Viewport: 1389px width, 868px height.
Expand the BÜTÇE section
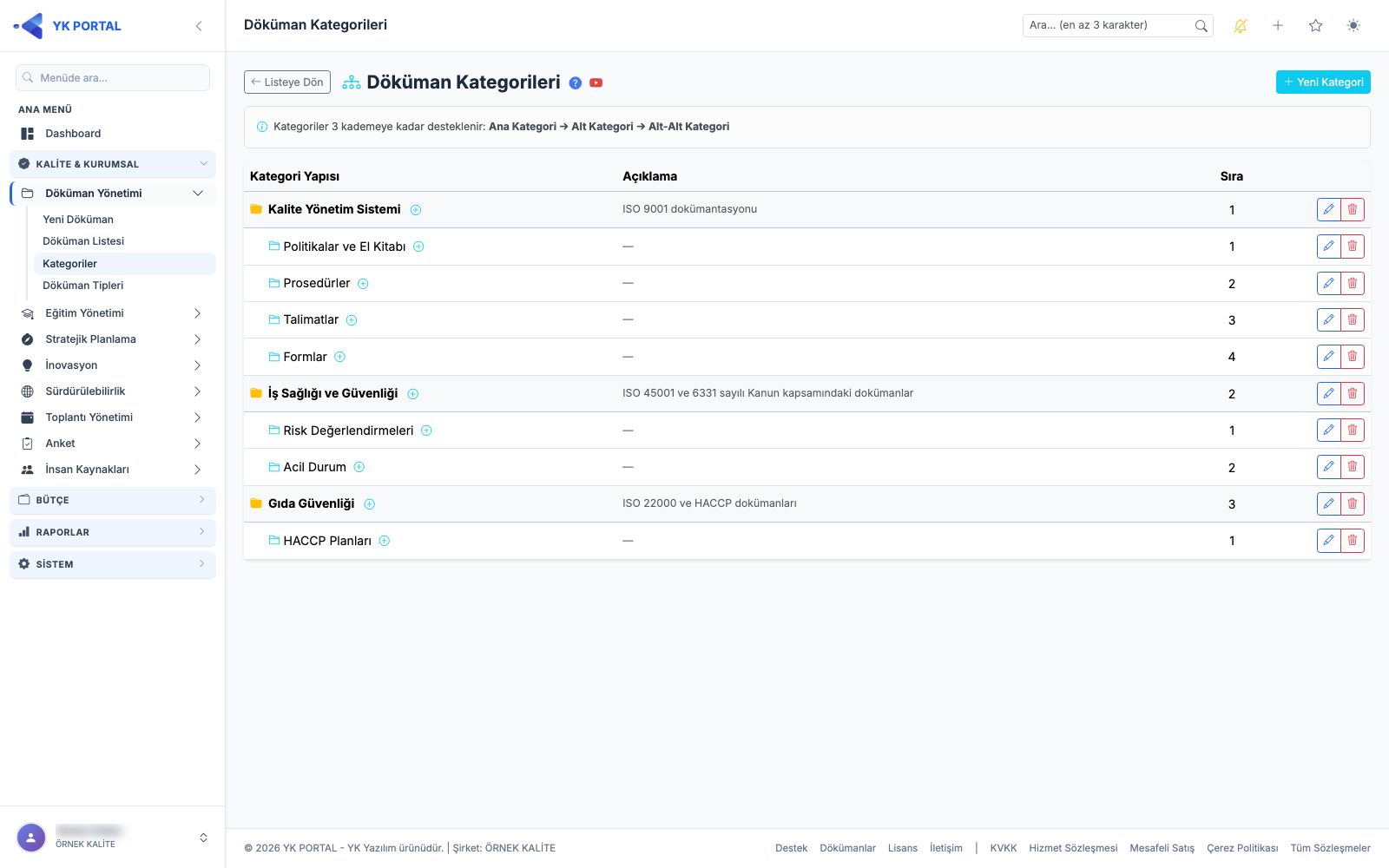pyautogui.click(x=113, y=500)
